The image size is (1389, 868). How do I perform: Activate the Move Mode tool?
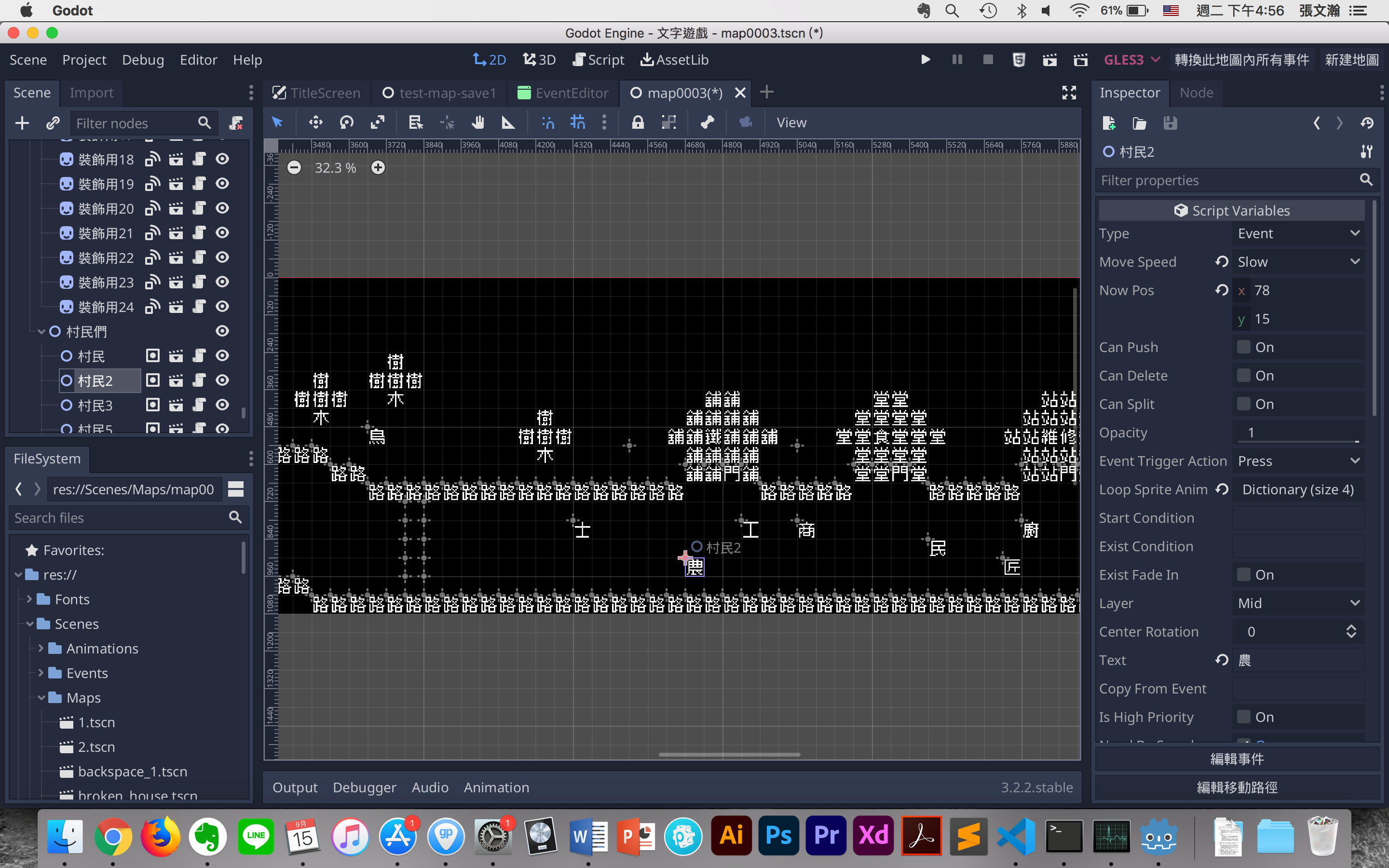[315, 122]
